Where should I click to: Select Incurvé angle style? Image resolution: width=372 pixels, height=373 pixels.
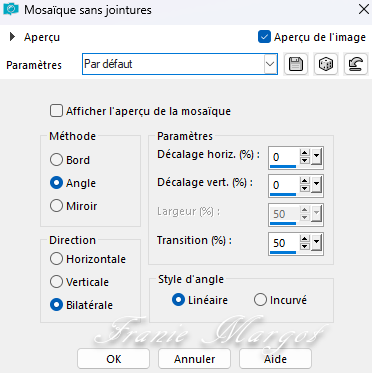pyautogui.click(x=260, y=300)
